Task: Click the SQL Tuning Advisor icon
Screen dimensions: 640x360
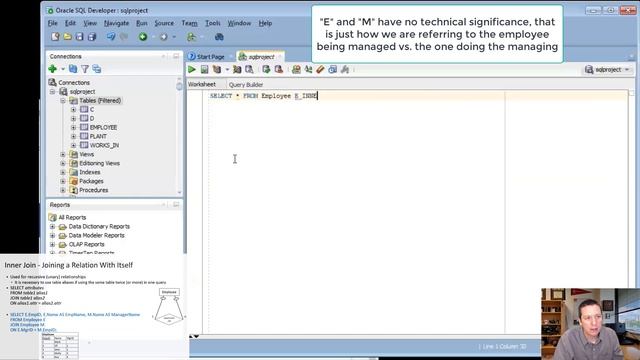Action: [x=249, y=69]
